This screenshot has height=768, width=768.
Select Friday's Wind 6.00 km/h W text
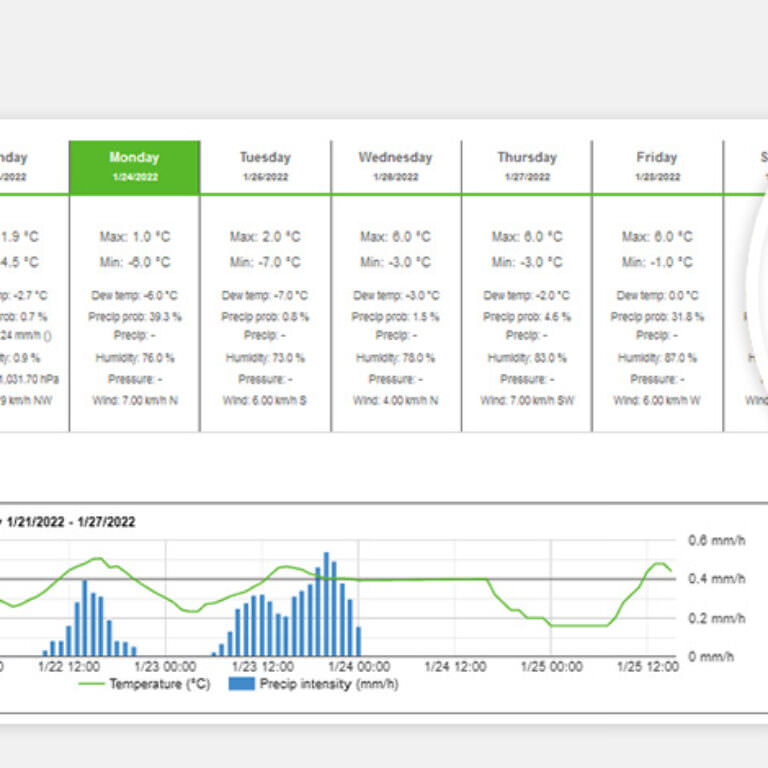click(657, 401)
